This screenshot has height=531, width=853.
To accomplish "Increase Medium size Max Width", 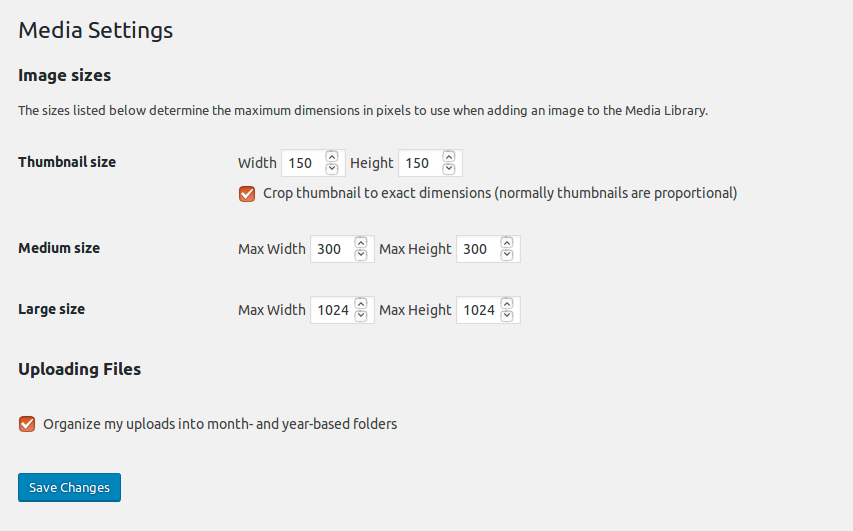I will [x=361, y=242].
